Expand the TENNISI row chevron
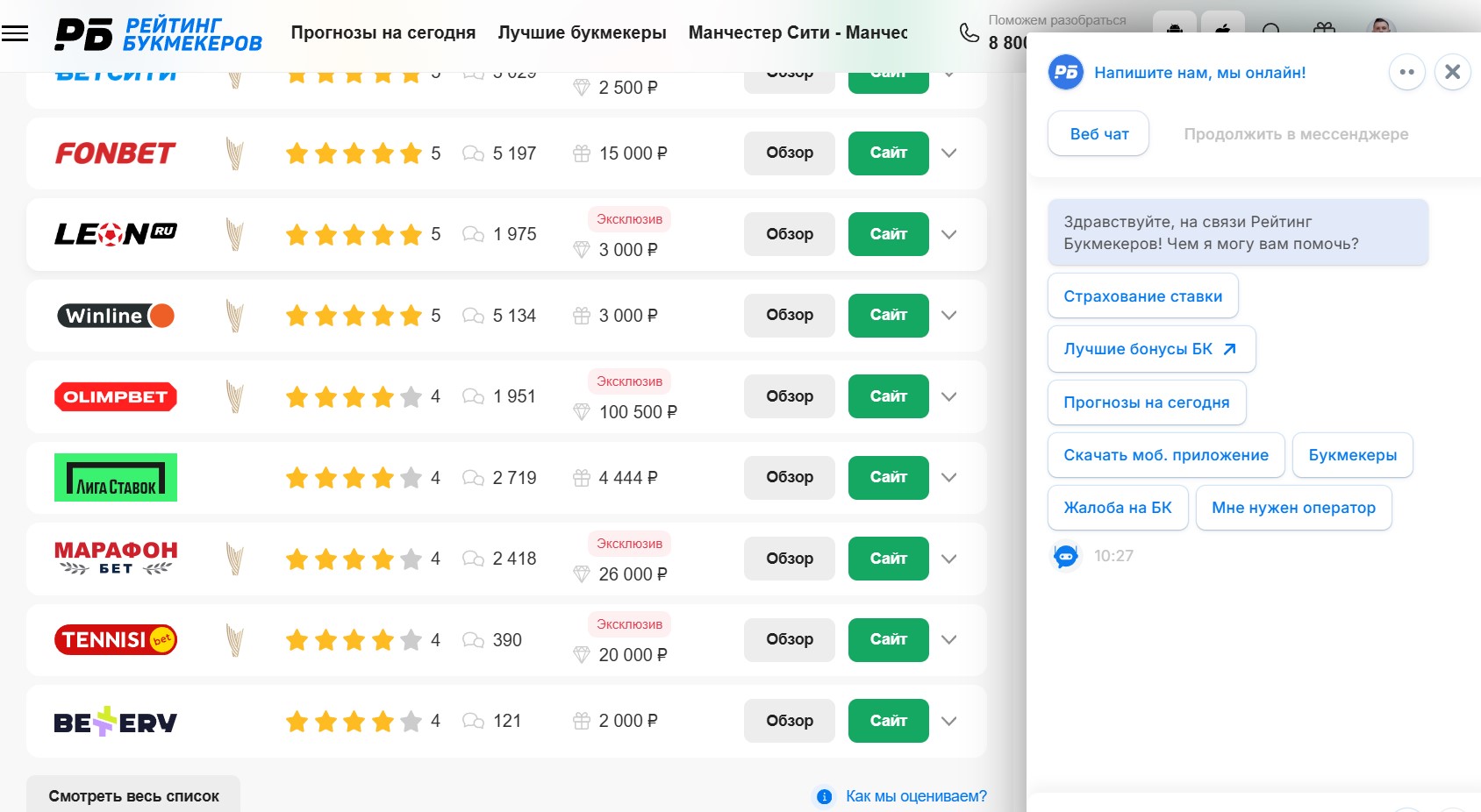The width and height of the screenshot is (1481, 812). pyautogui.click(x=948, y=640)
